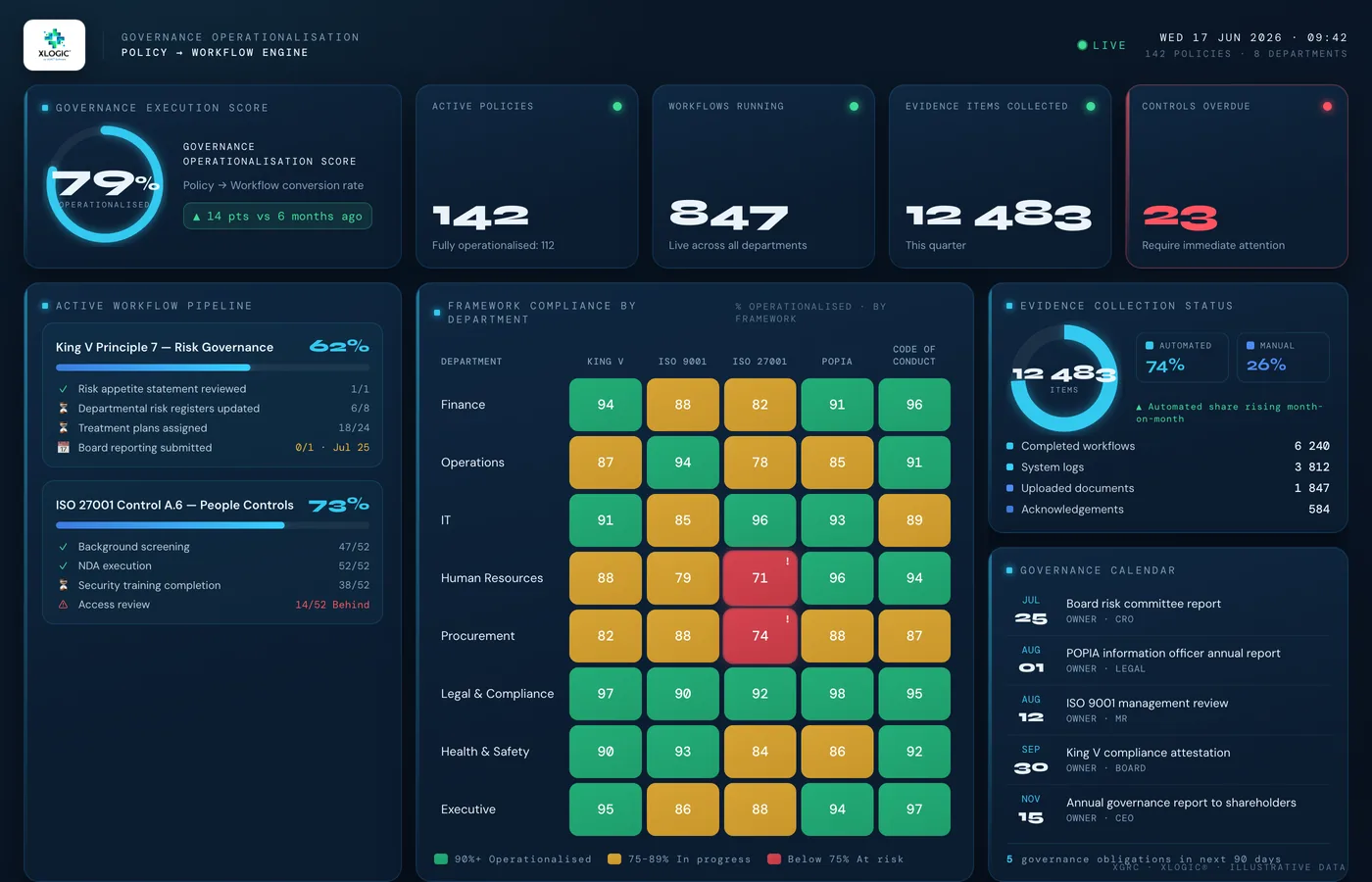Click the Workflows Running 847 value
The height and width of the screenshot is (882, 1372).
pos(728,216)
